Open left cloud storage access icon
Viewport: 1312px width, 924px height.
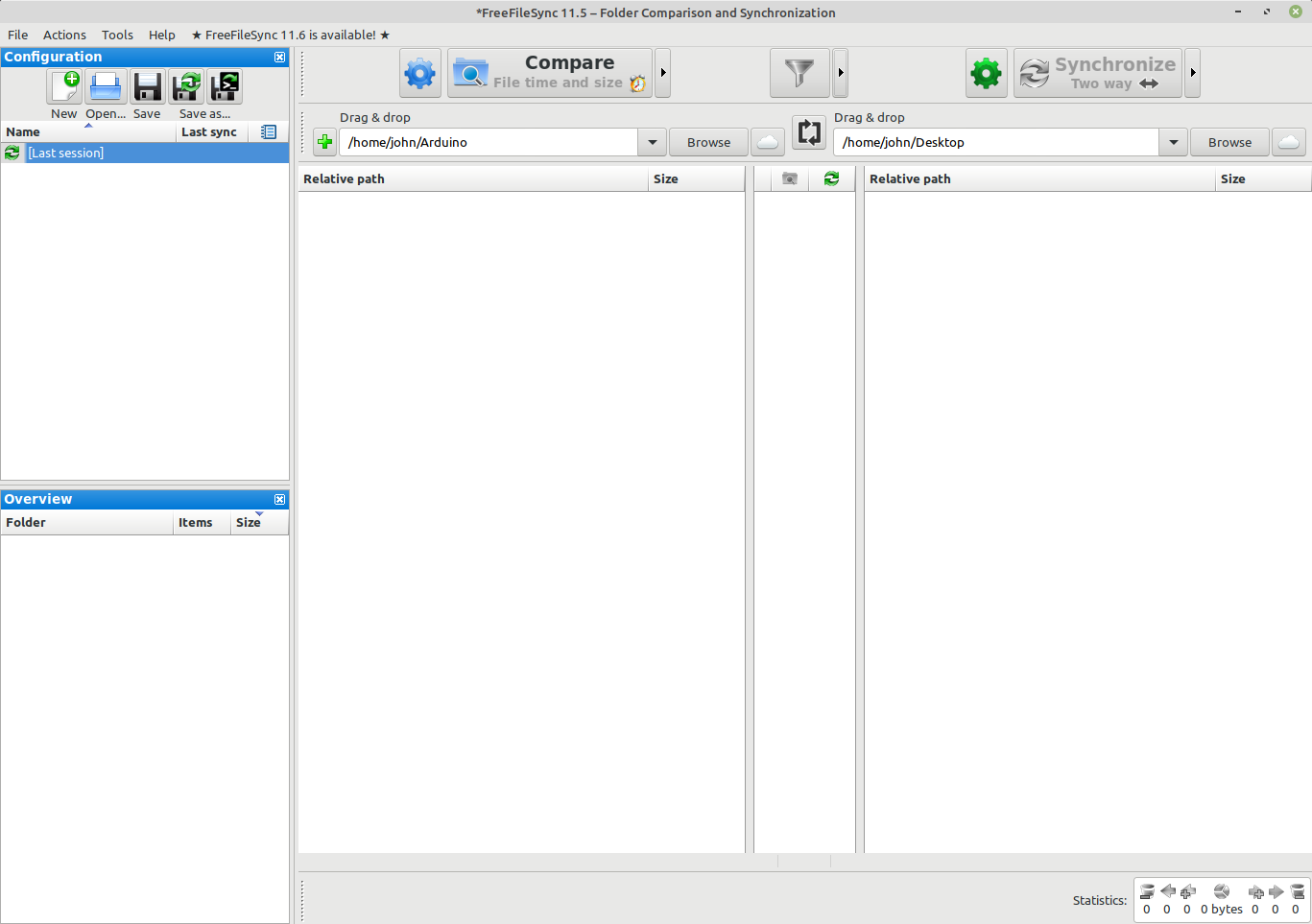click(x=768, y=142)
